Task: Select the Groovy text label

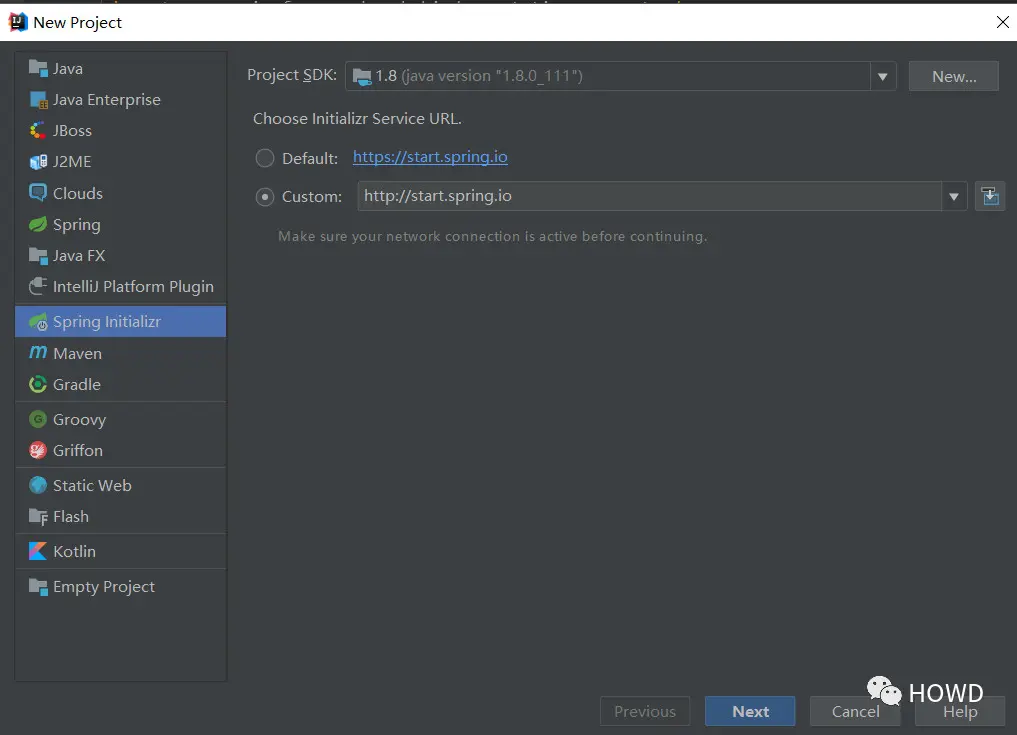Action: pos(79,420)
